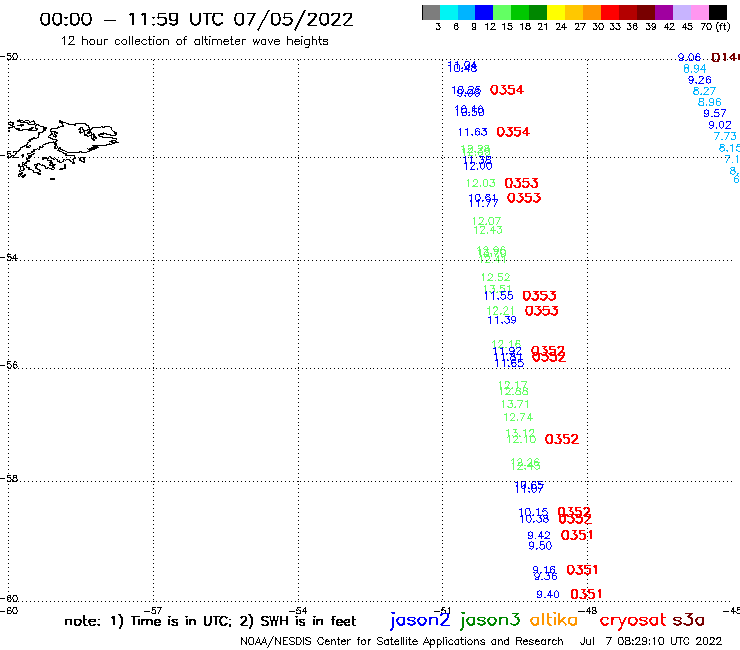740x650 pixels.
Task: Click the '12 hour collection of altimeter wave heights' subtitle
Action: [x=194, y=41]
